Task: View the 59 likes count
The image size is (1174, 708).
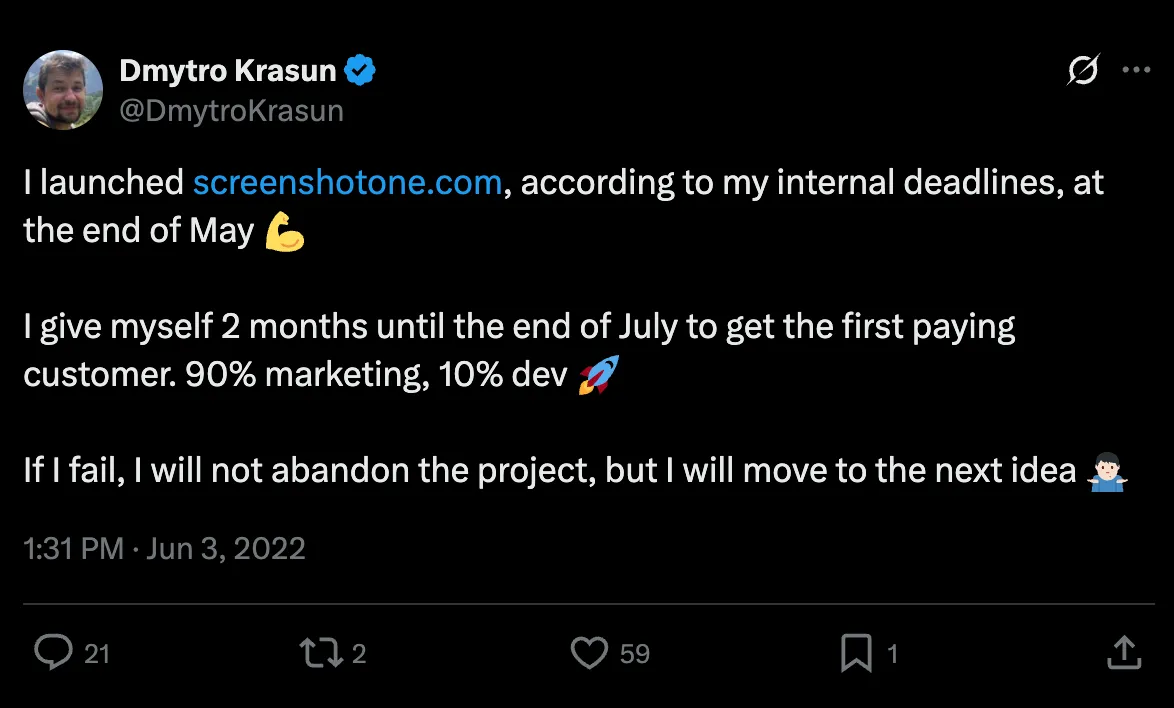Action: coord(637,652)
